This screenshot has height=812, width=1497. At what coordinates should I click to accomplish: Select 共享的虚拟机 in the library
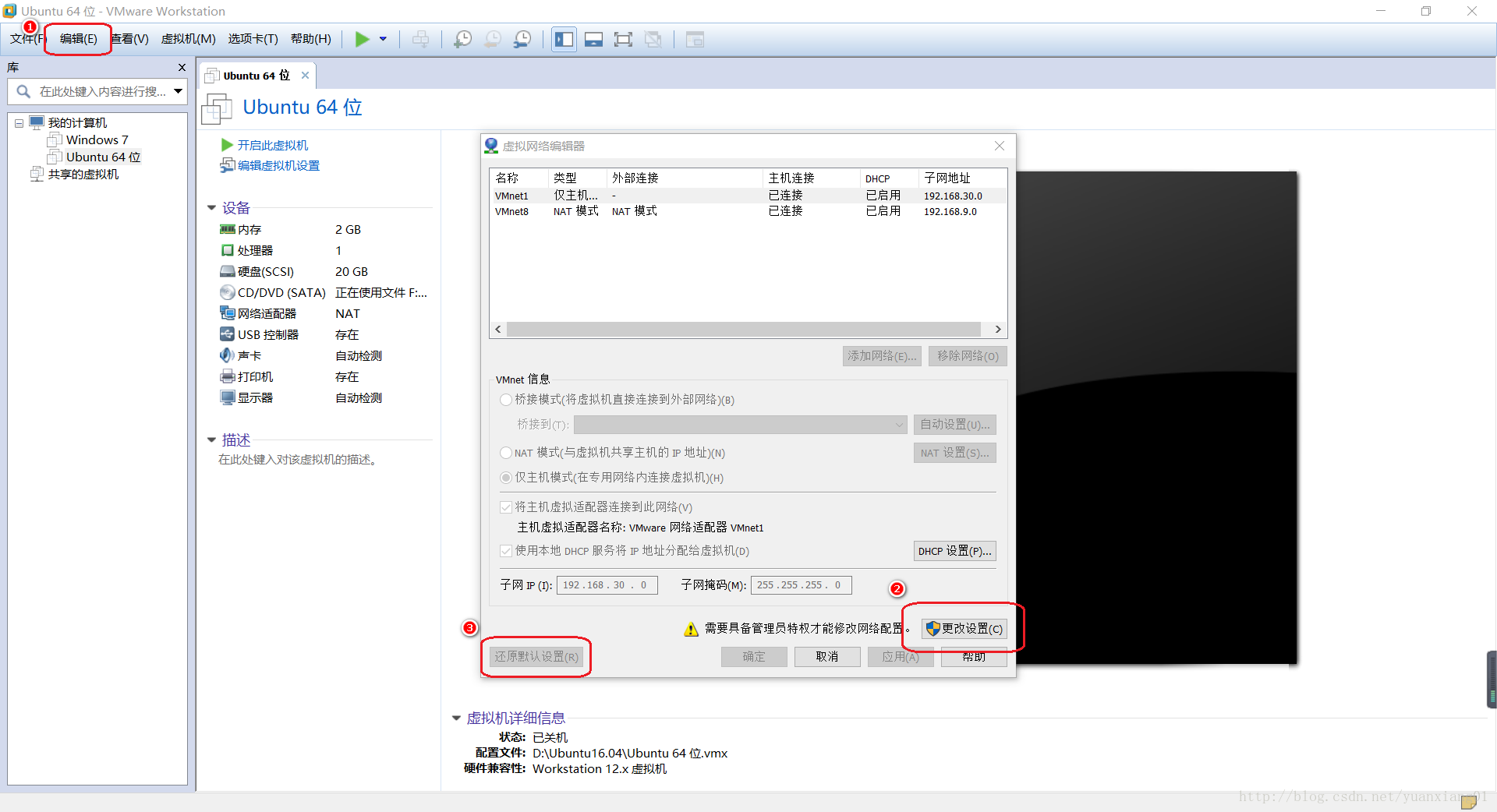click(83, 175)
